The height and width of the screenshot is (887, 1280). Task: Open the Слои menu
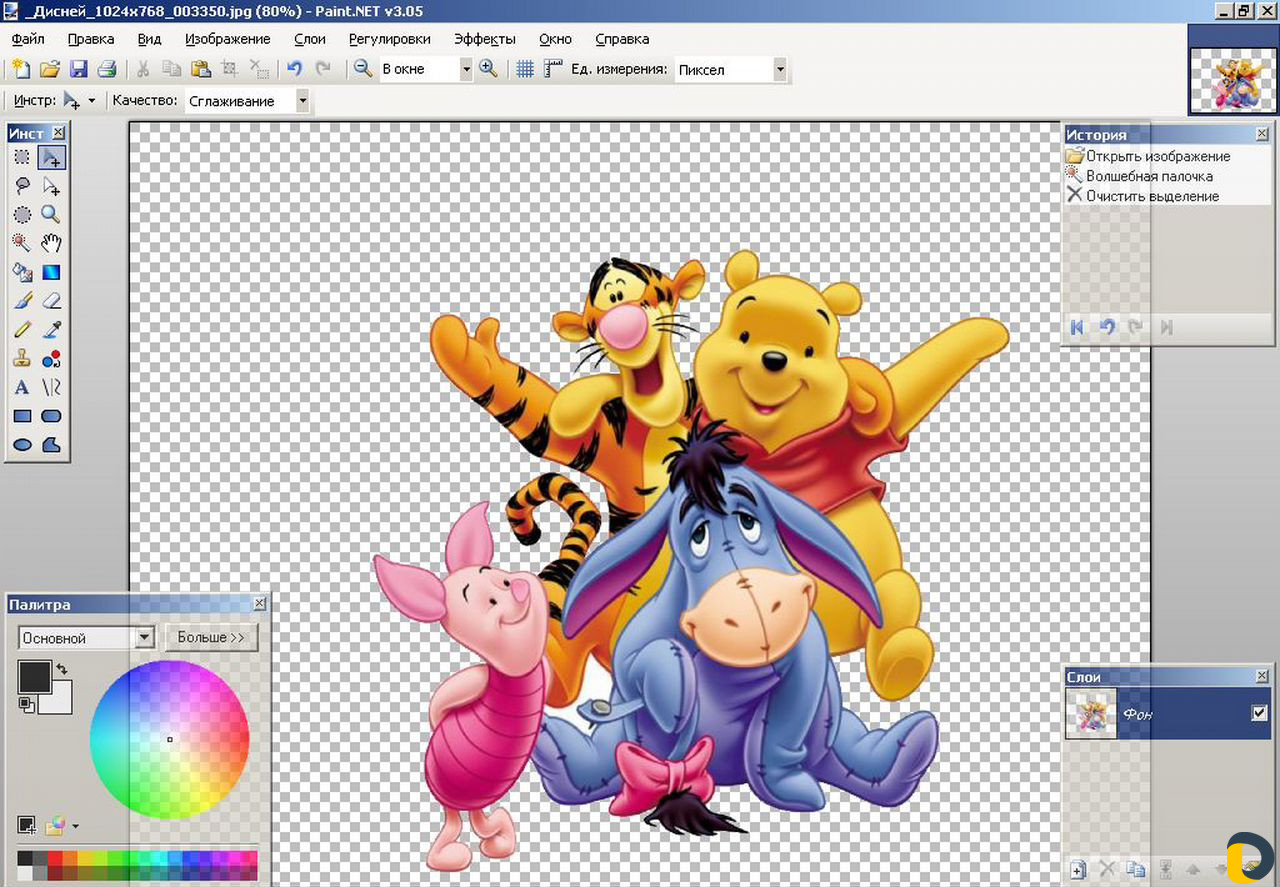[x=310, y=39]
